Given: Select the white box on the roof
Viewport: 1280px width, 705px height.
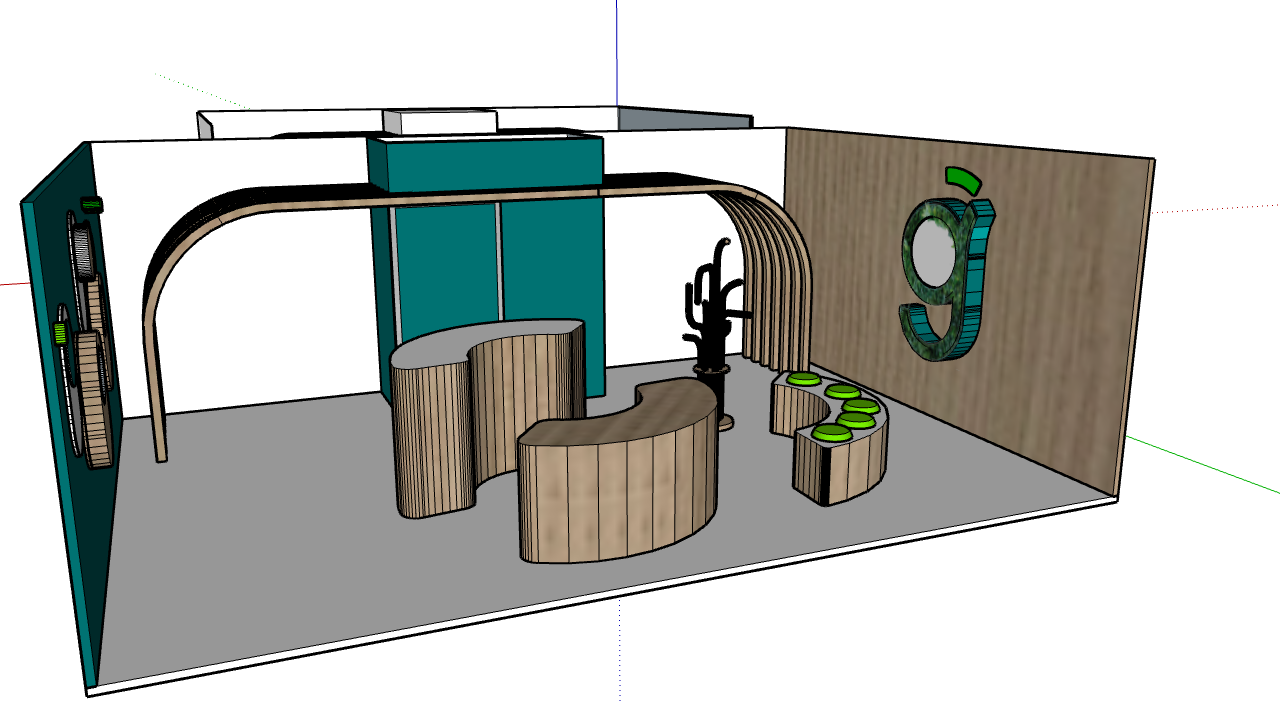Looking at the screenshot, I should click(440, 121).
